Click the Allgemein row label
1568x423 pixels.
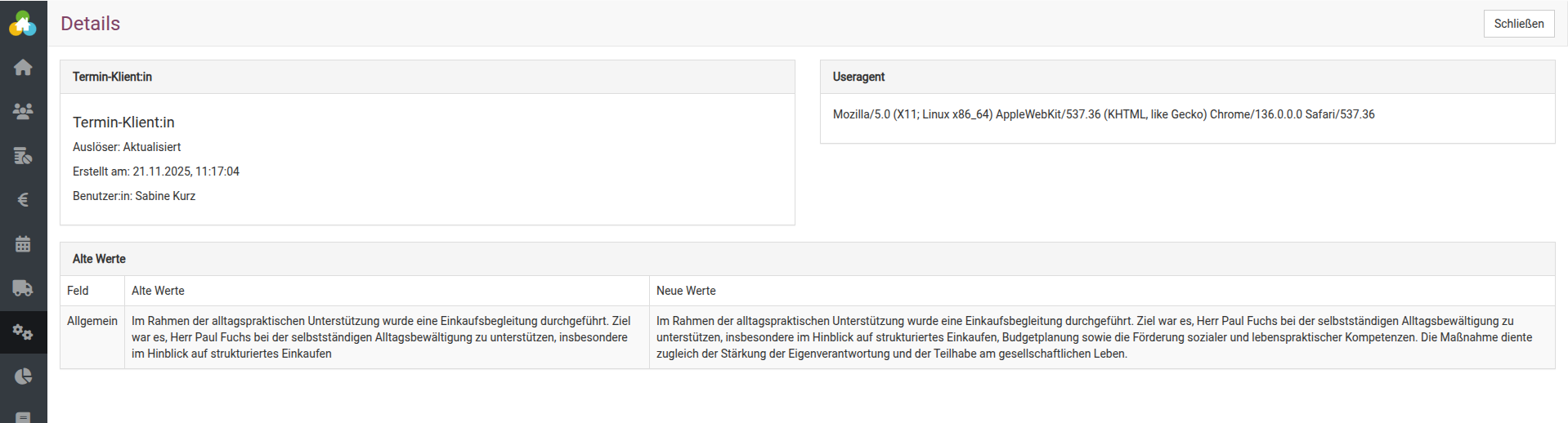pos(92,321)
